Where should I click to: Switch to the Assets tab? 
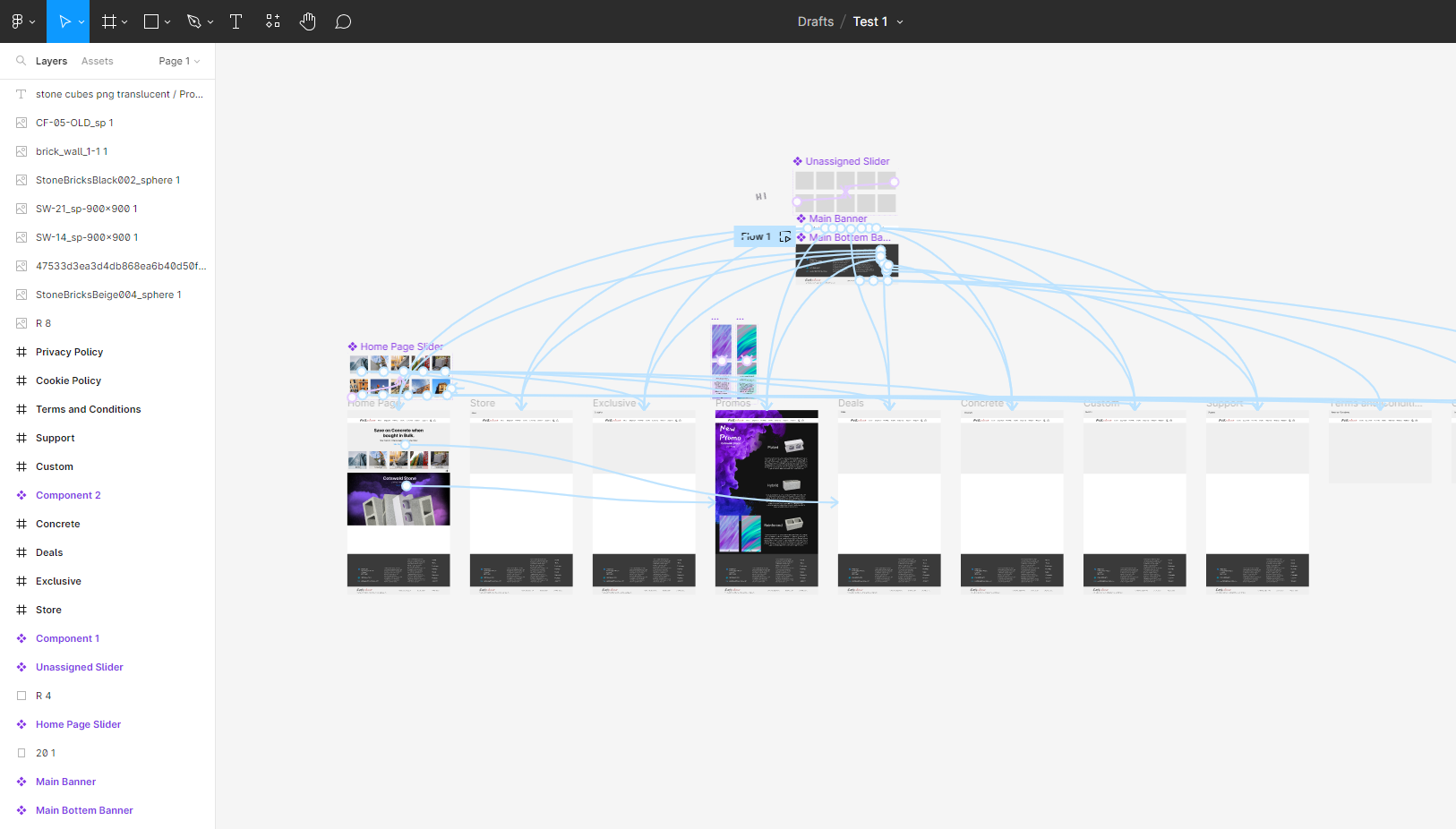[x=97, y=61]
